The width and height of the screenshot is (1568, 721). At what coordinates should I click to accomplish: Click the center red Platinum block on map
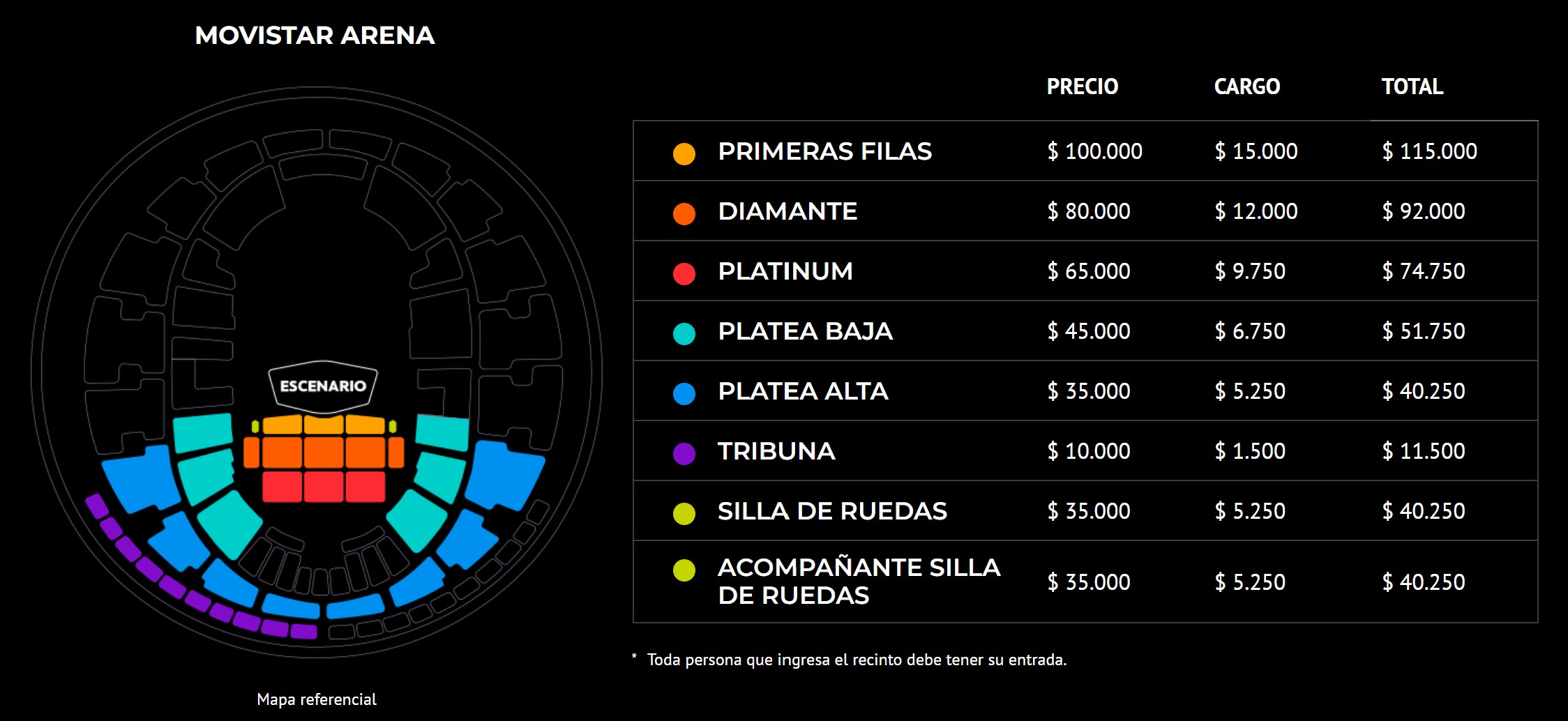[324, 487]
